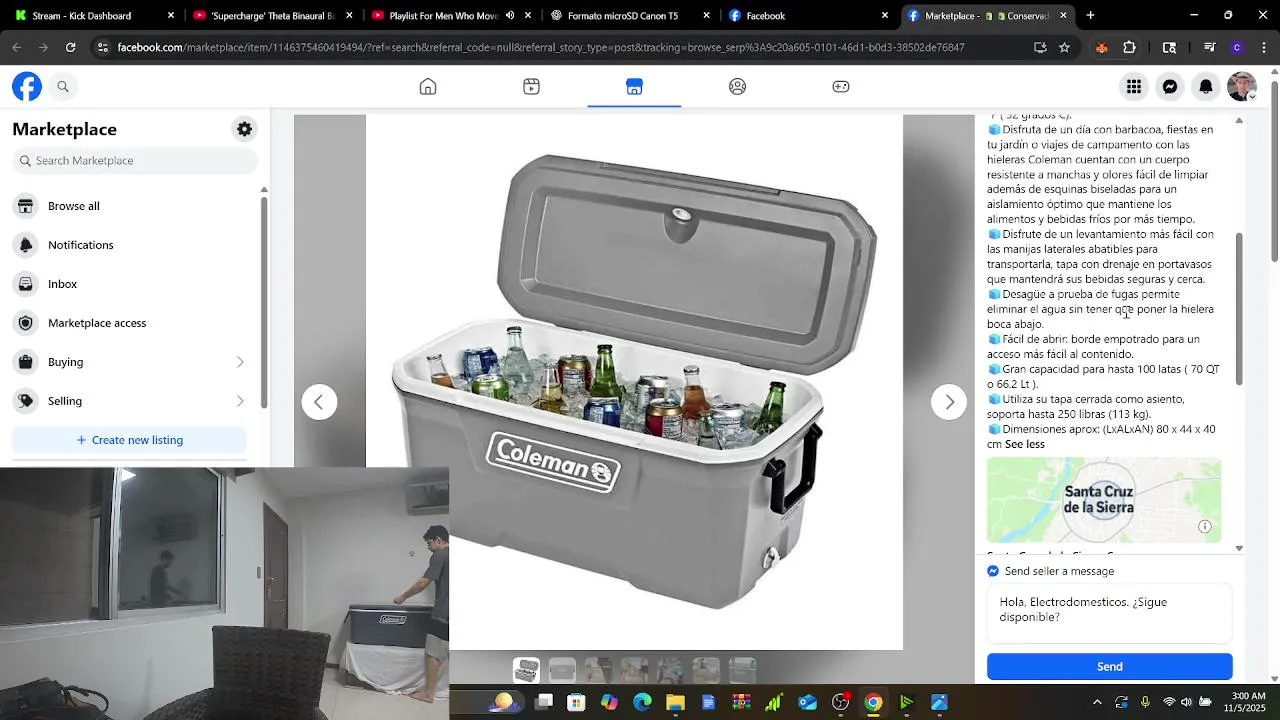Launch Microsoft Edge from taskbar
Viewport: 1280px width, 720px height.
[x=642, y=702]
